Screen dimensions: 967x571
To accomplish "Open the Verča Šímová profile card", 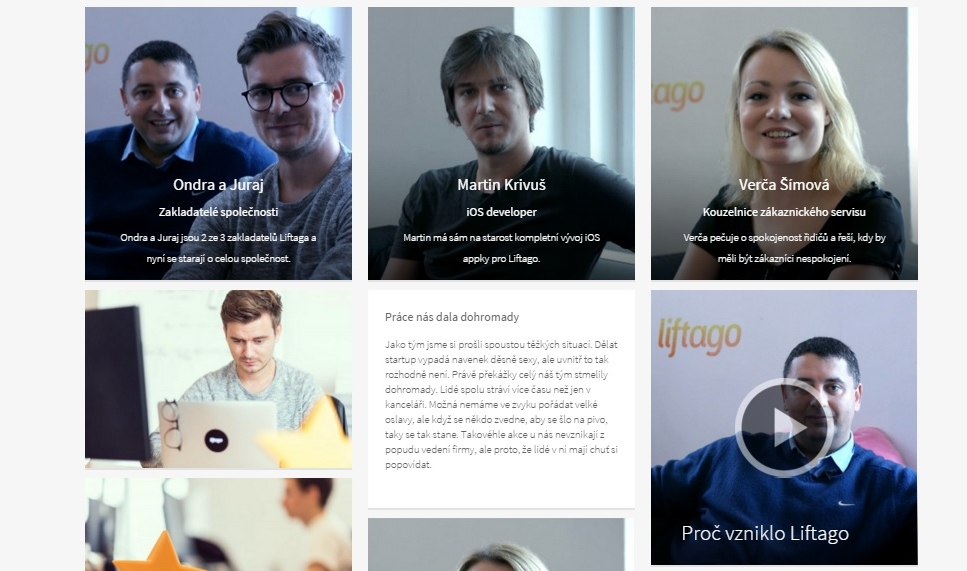I will [x=784, y=143].
